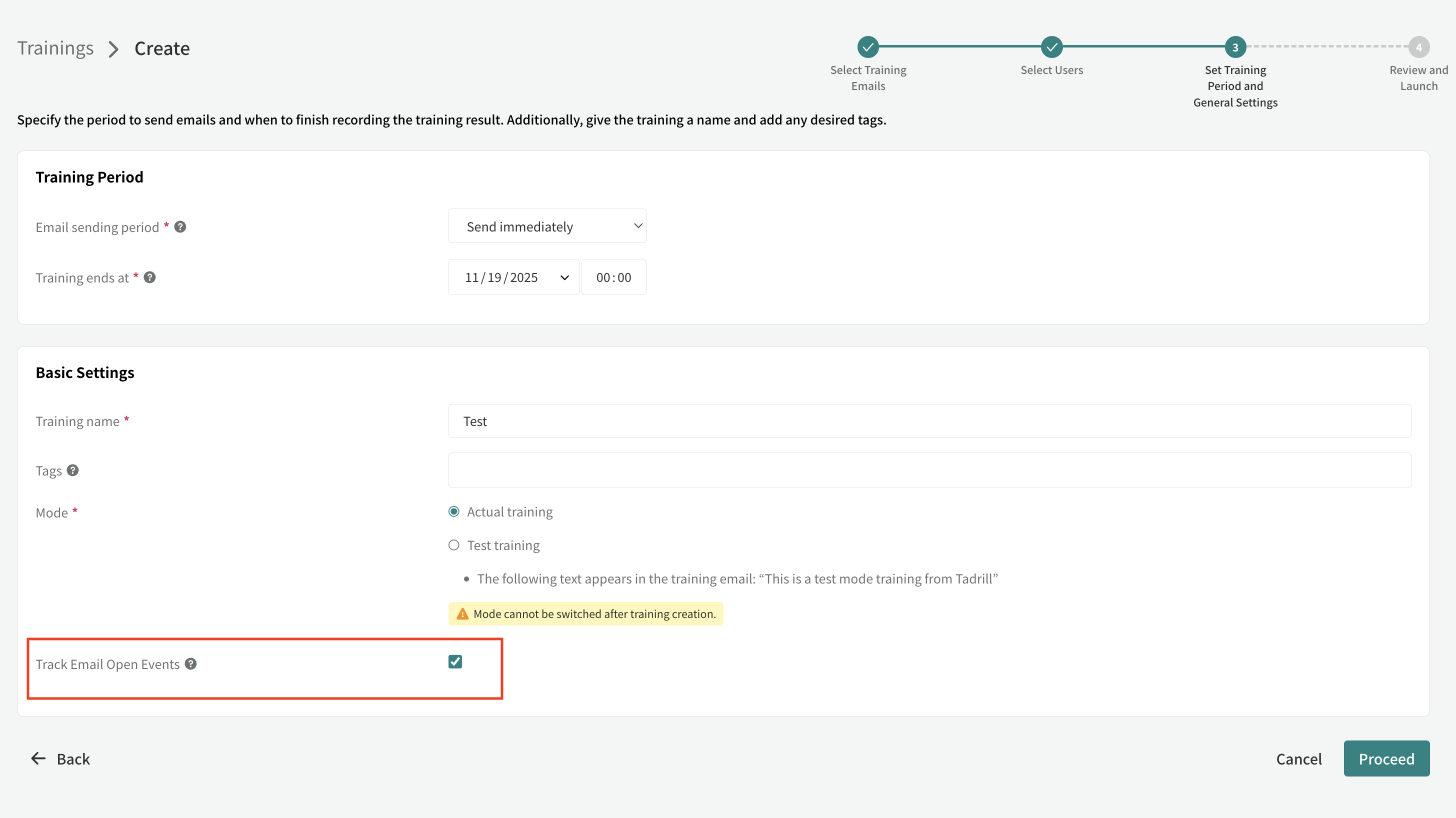
Task: Click help icon beside Track Email Open Events
Action: tap(191, 663)
